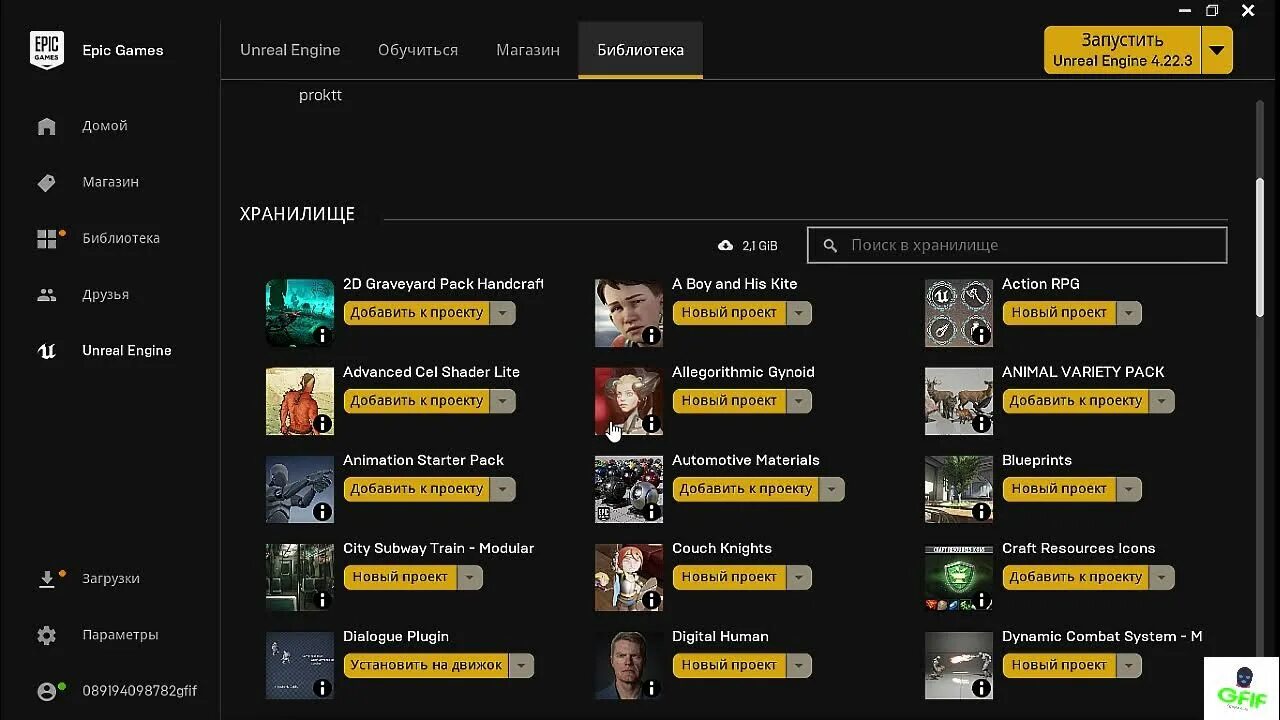Expand dropdown arrow for A Boy and His Kite
The image size is (1280, 720).
798,313
